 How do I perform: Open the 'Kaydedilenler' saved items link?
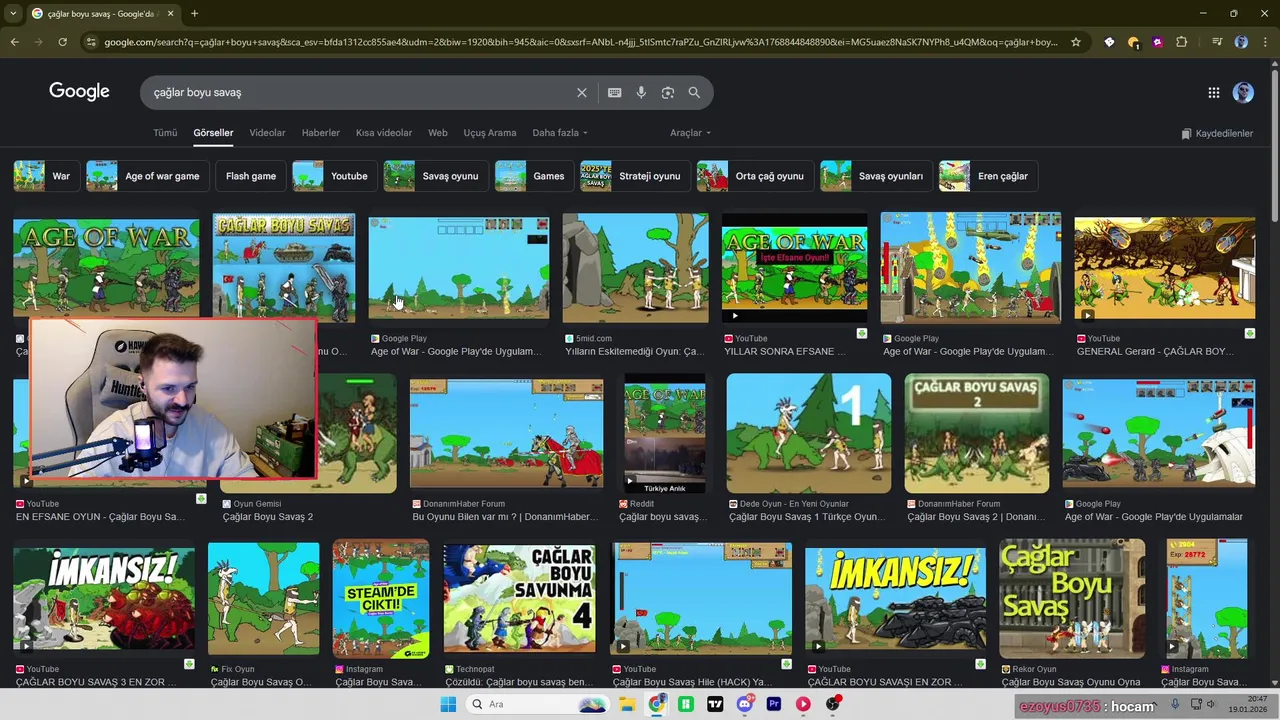1217,133
